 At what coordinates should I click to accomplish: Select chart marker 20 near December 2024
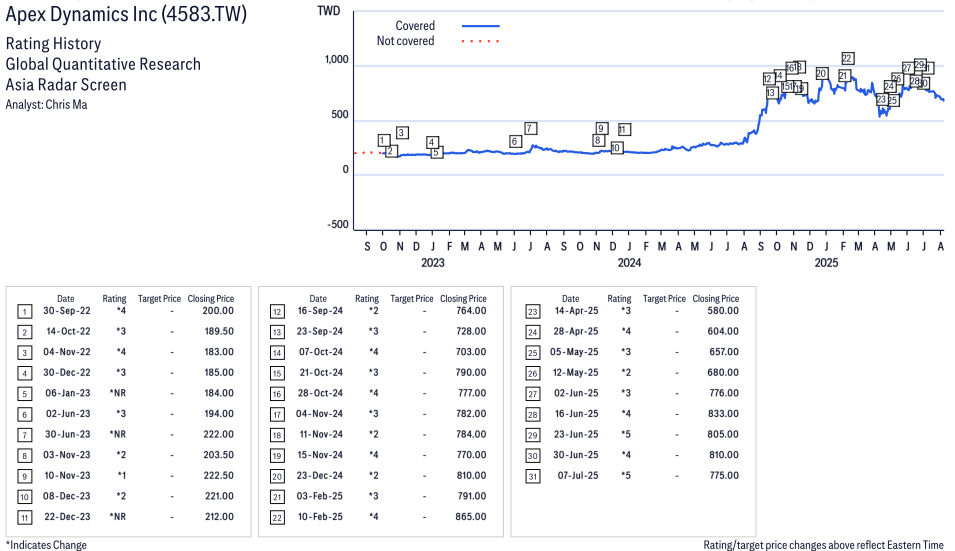821,74
